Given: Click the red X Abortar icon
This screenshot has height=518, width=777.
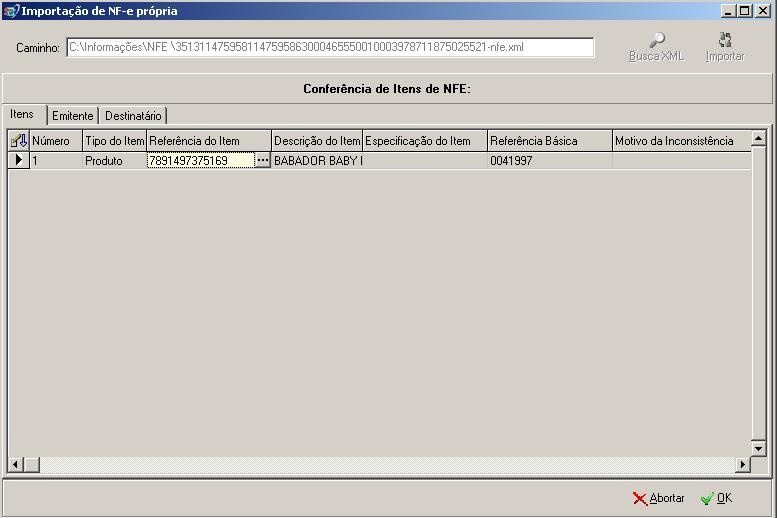Looking at the screenshot, I should 640,498.
